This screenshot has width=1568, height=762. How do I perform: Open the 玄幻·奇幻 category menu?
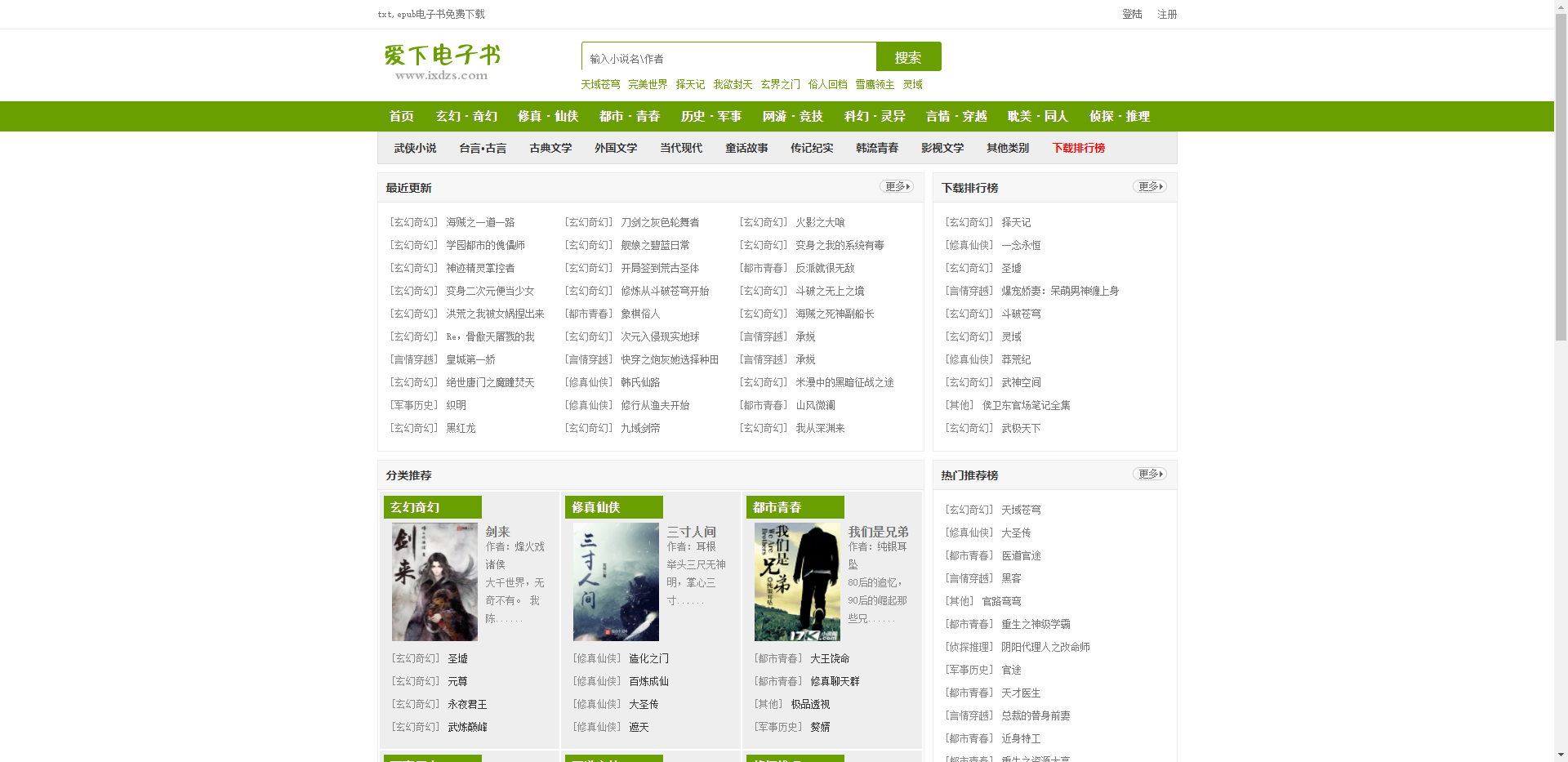click(465, 116)
